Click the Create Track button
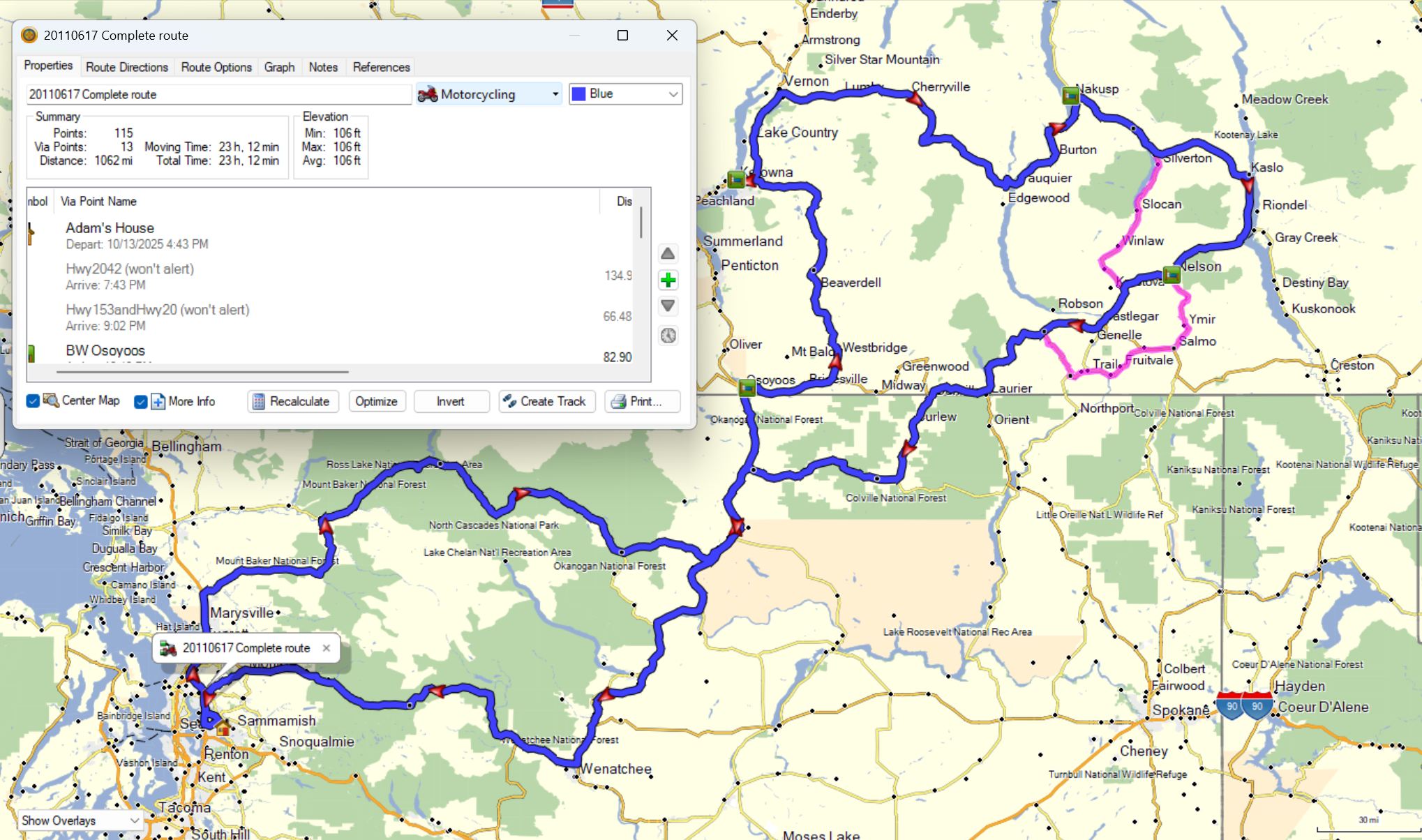This screenshot has width=1422, height=840. (546, 401)
